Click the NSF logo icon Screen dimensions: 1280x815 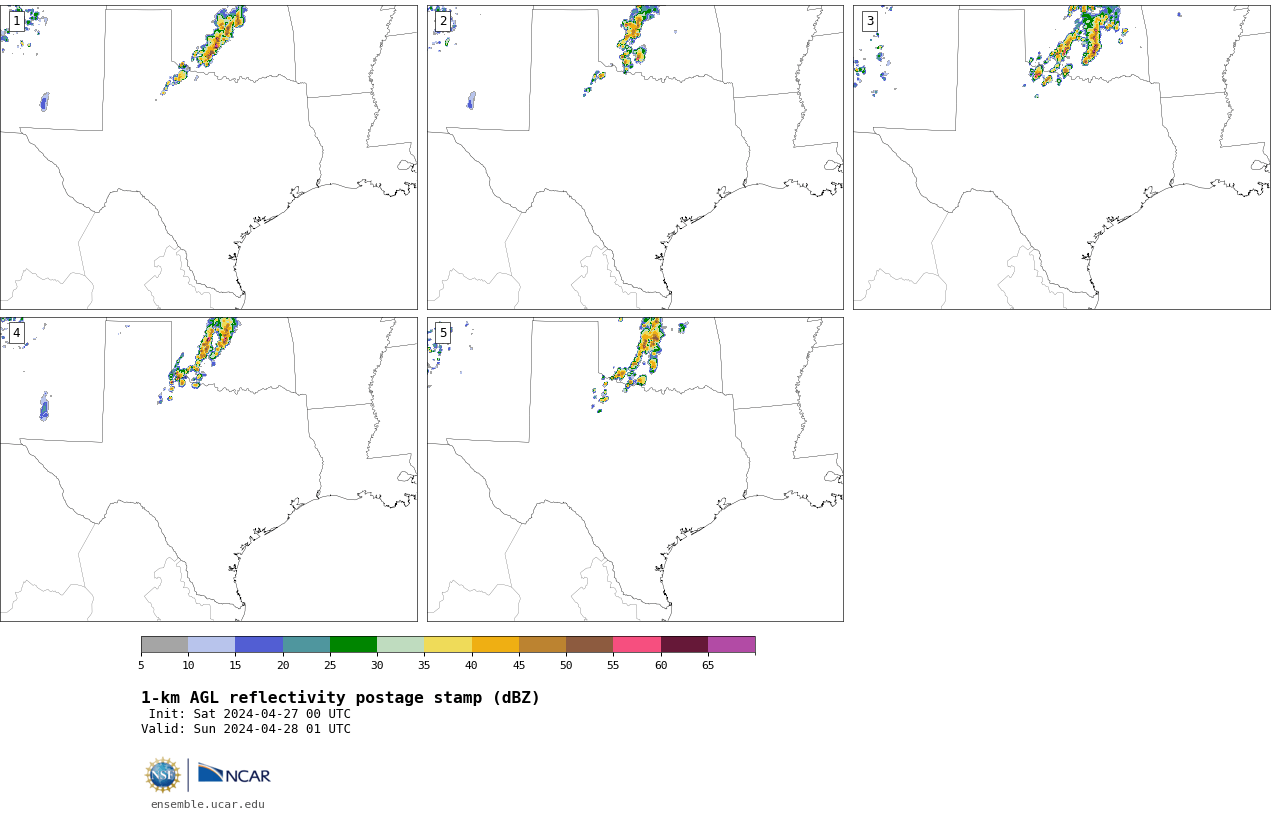tap(163, 775)
